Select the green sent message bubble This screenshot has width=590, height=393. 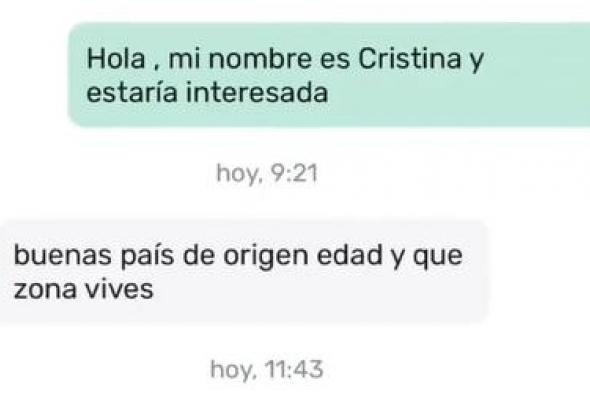[329, 75]
